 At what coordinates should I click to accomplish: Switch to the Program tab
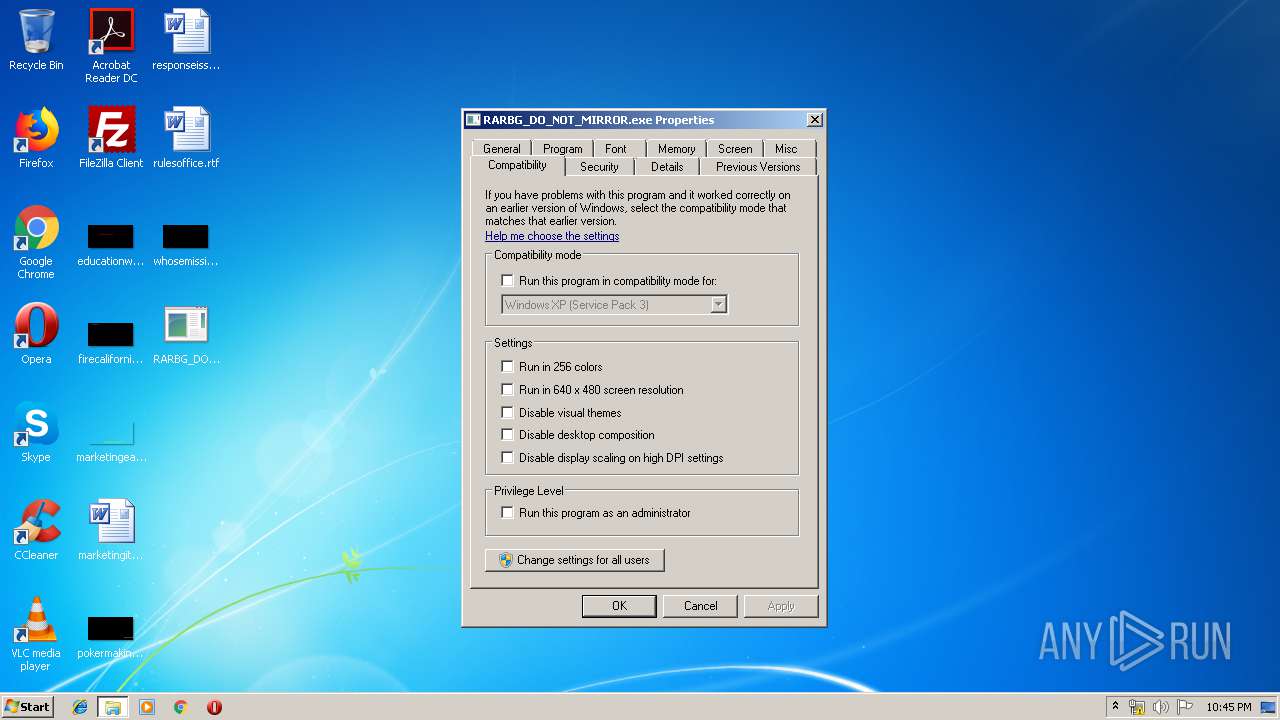(x=562, y=148)
